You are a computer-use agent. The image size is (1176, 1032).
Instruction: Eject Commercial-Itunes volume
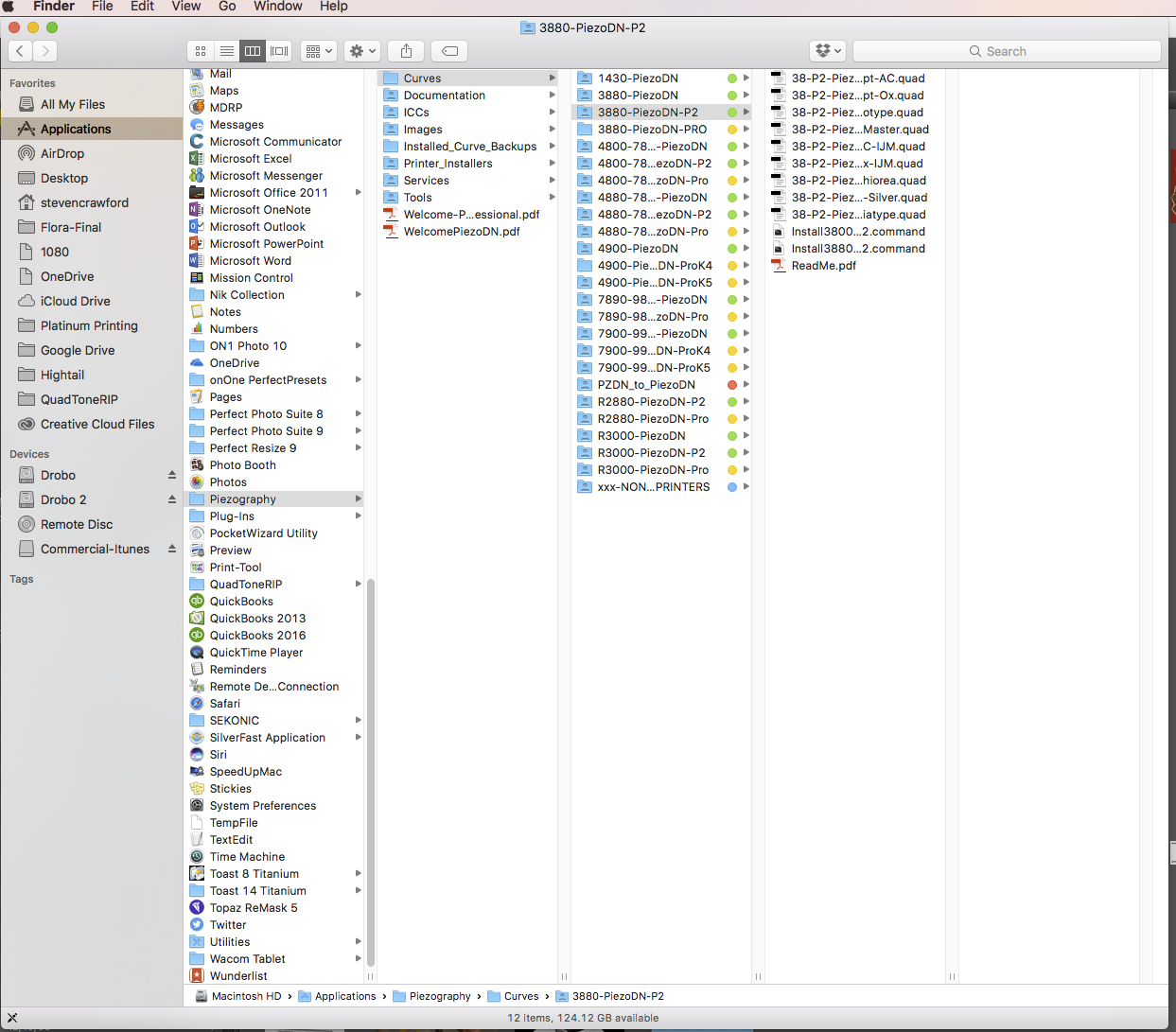(x=172, y=549)
